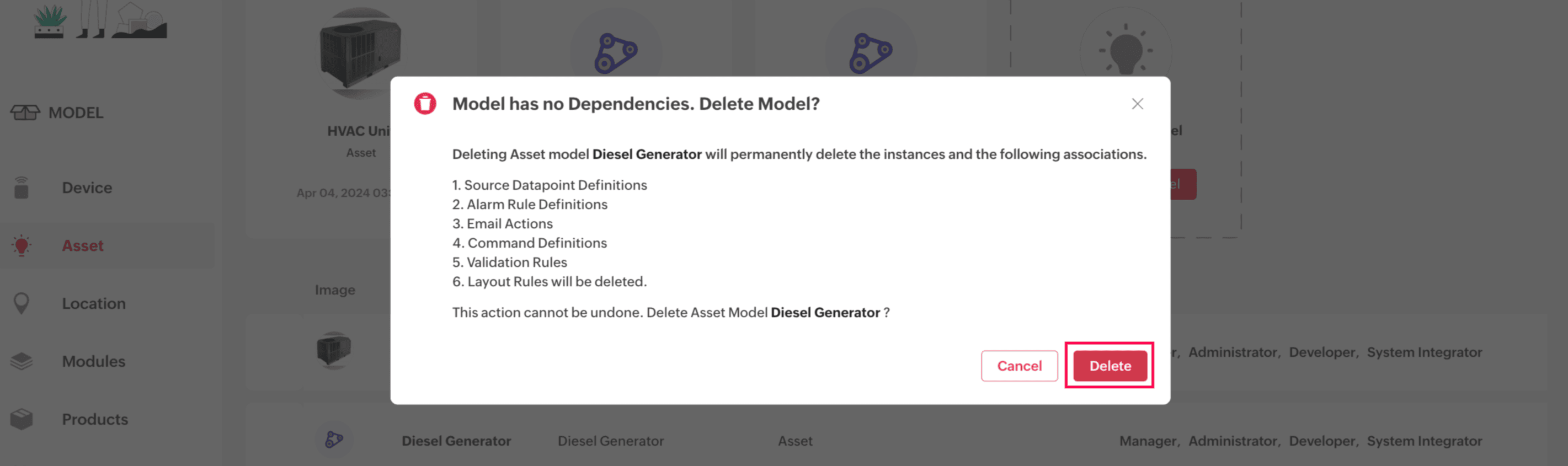Open the Diesel Generator row name
The width and height of the screenshot is (1568, 466).
[456, 441]
